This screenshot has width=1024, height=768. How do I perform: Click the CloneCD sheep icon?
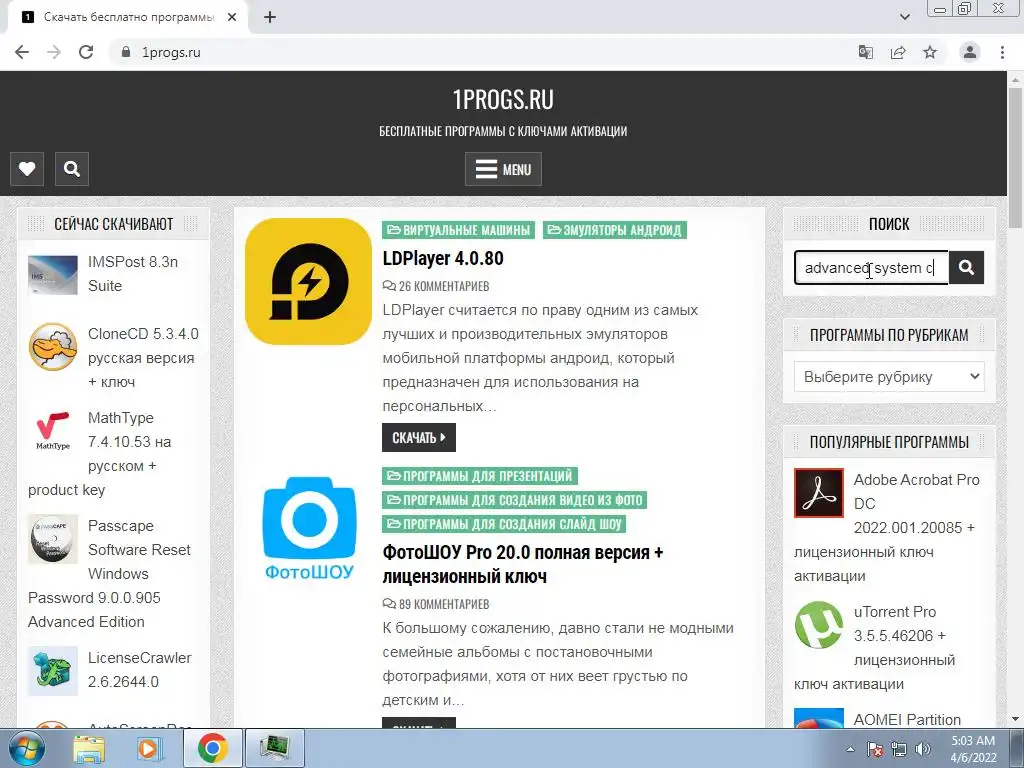[x=53, y=347]
